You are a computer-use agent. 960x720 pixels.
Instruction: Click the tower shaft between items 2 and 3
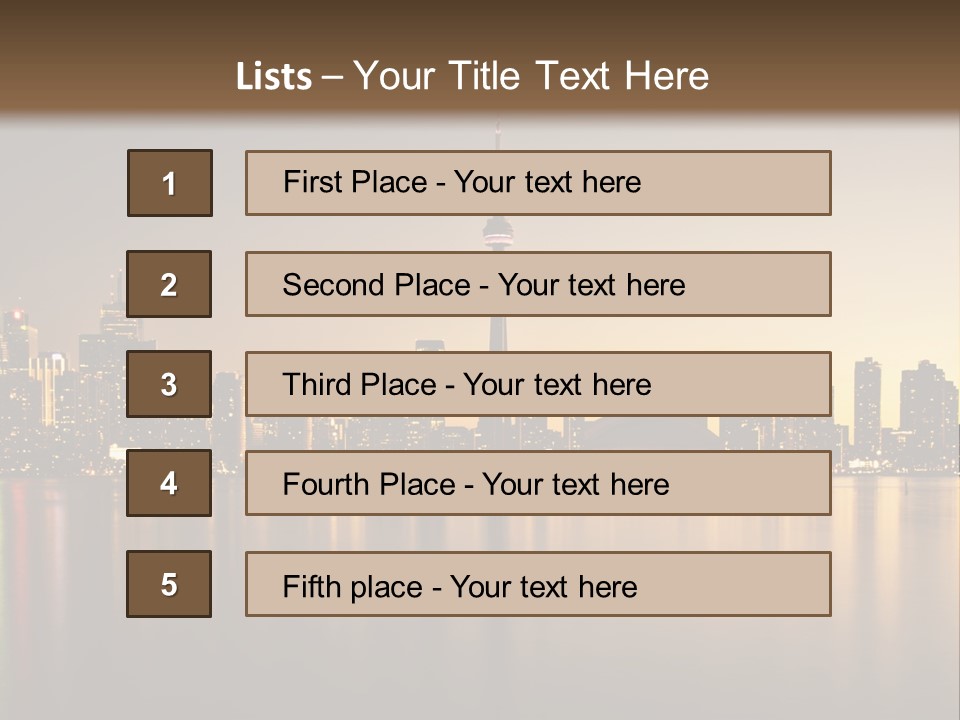coord(497,334)
